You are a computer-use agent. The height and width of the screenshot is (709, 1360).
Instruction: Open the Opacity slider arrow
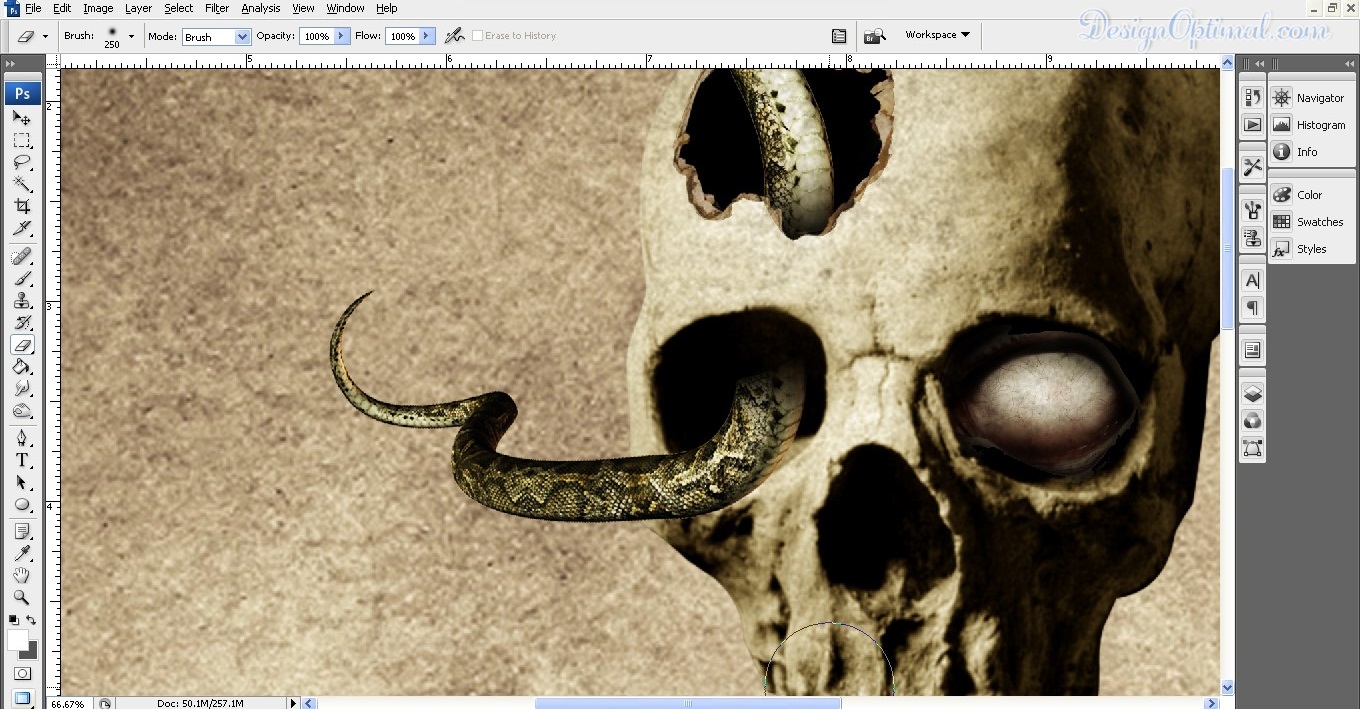coord(342,36)
